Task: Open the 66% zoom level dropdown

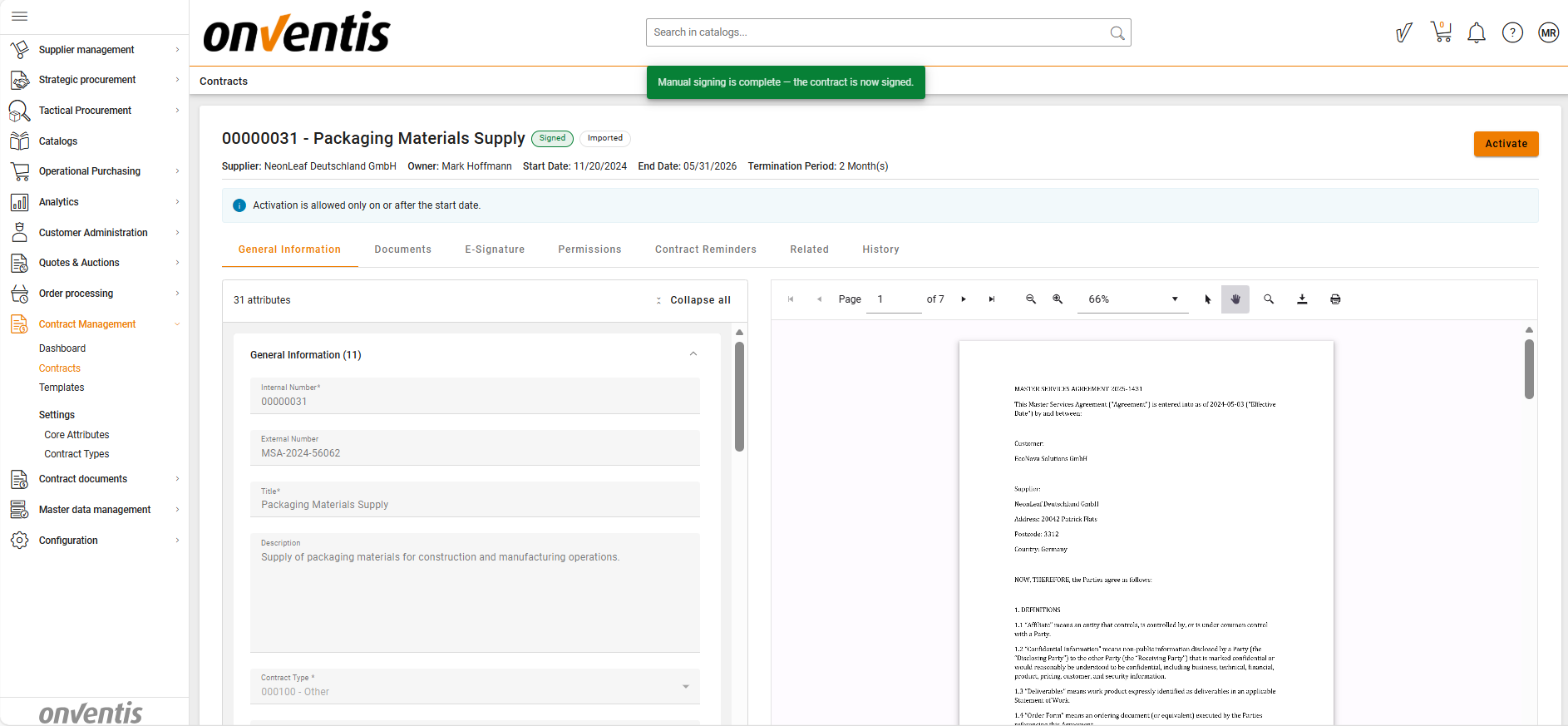Action: (x=1132, y=299)
